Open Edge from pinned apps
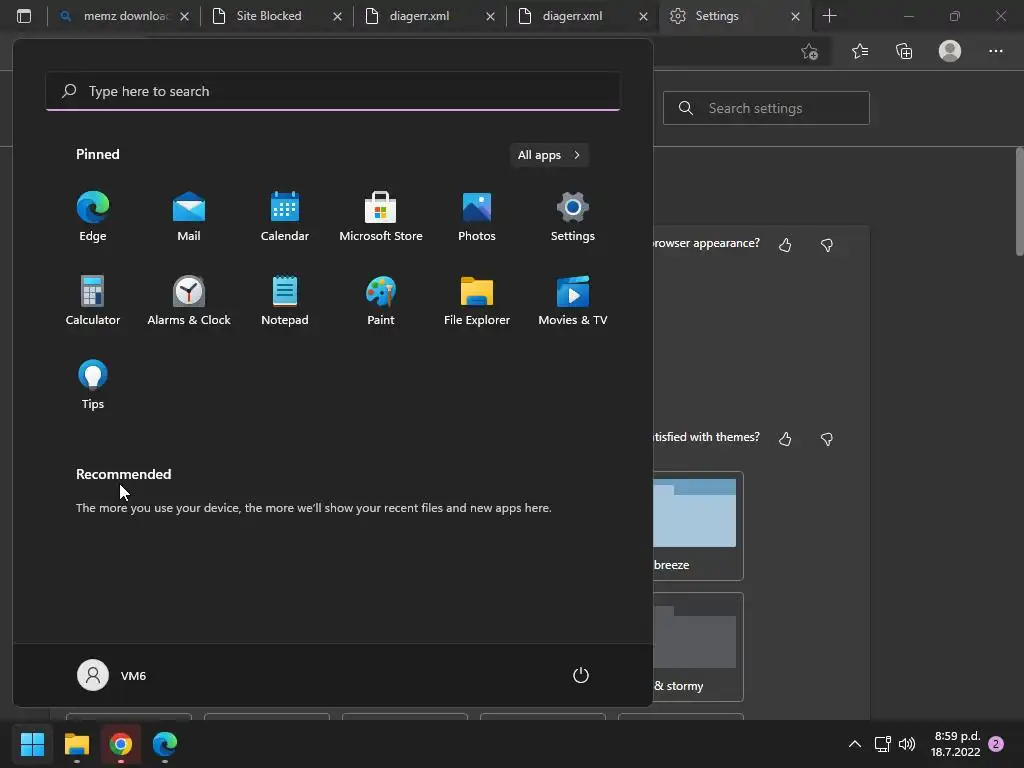 [x=93, y=217]
